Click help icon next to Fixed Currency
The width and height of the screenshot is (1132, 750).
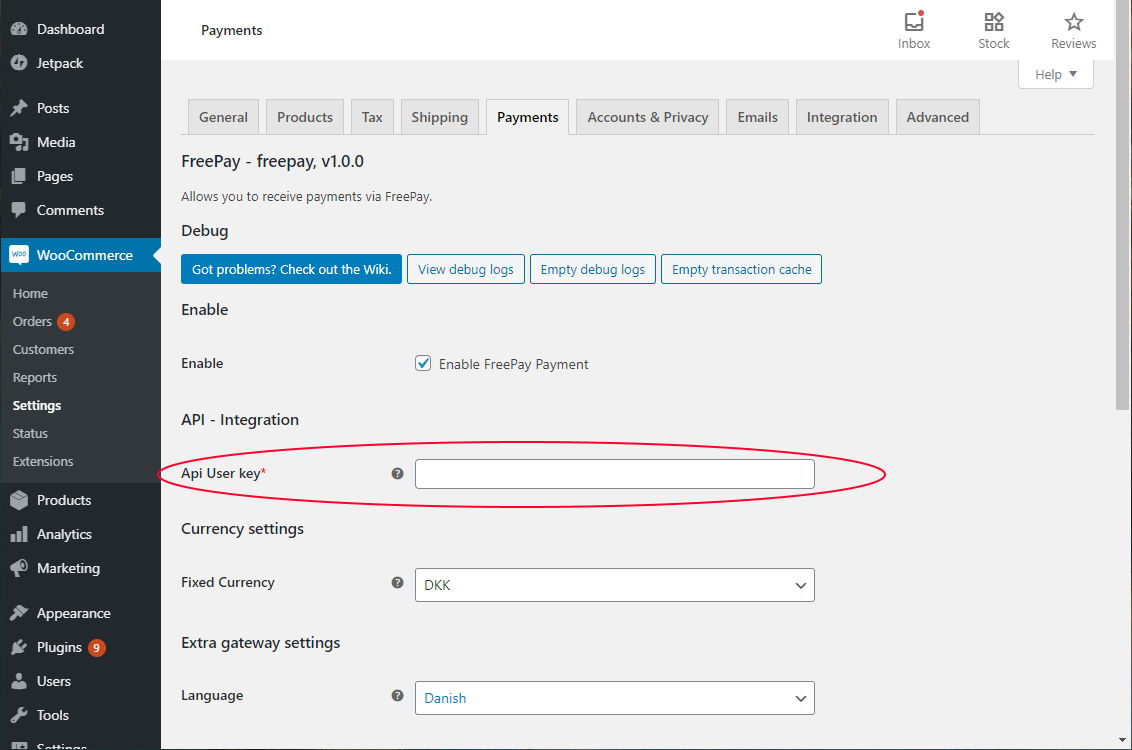pos(397,583)
